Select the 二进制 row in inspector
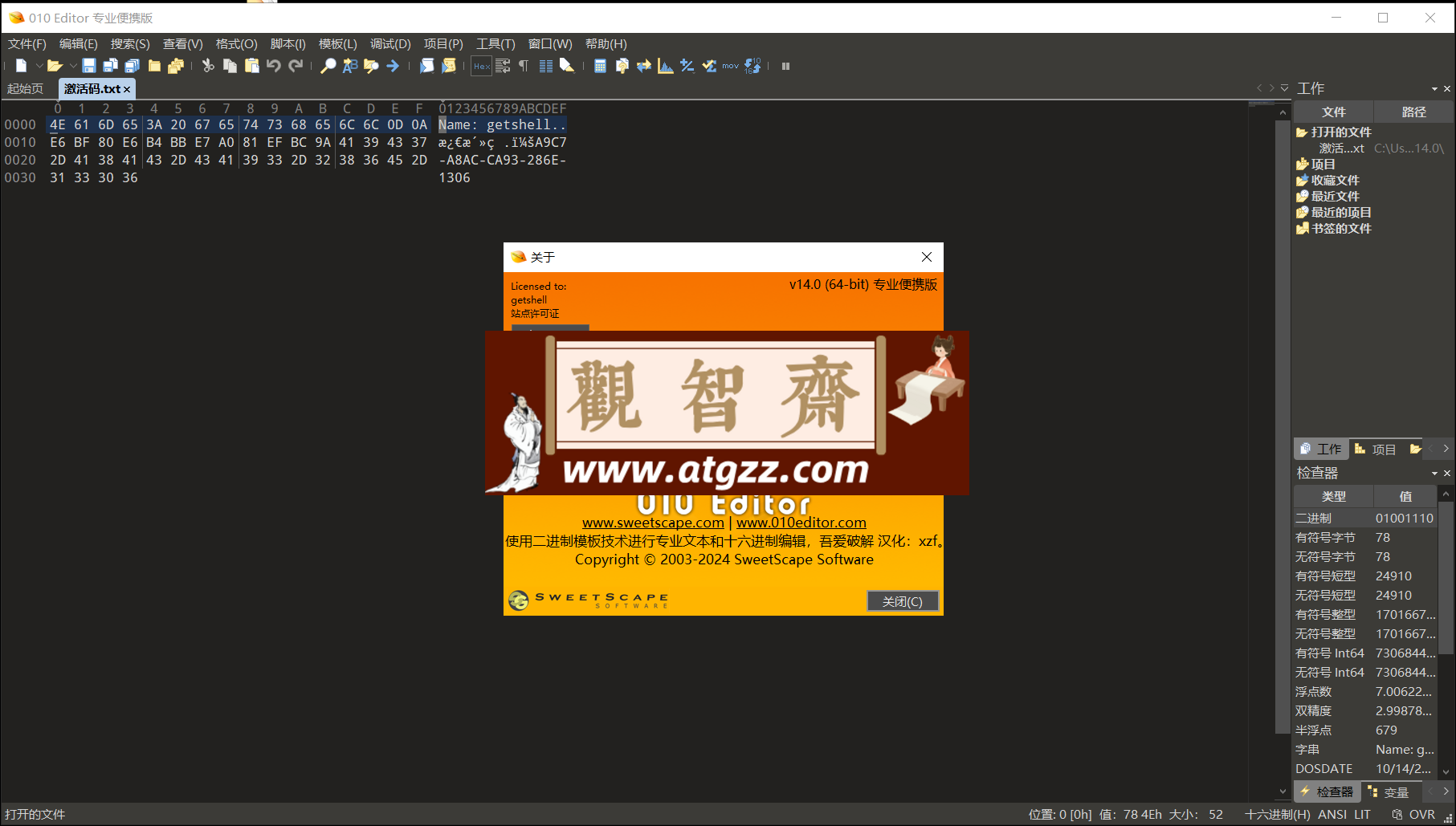This screenshot has height=826, width=1456. click(1364, 519)
